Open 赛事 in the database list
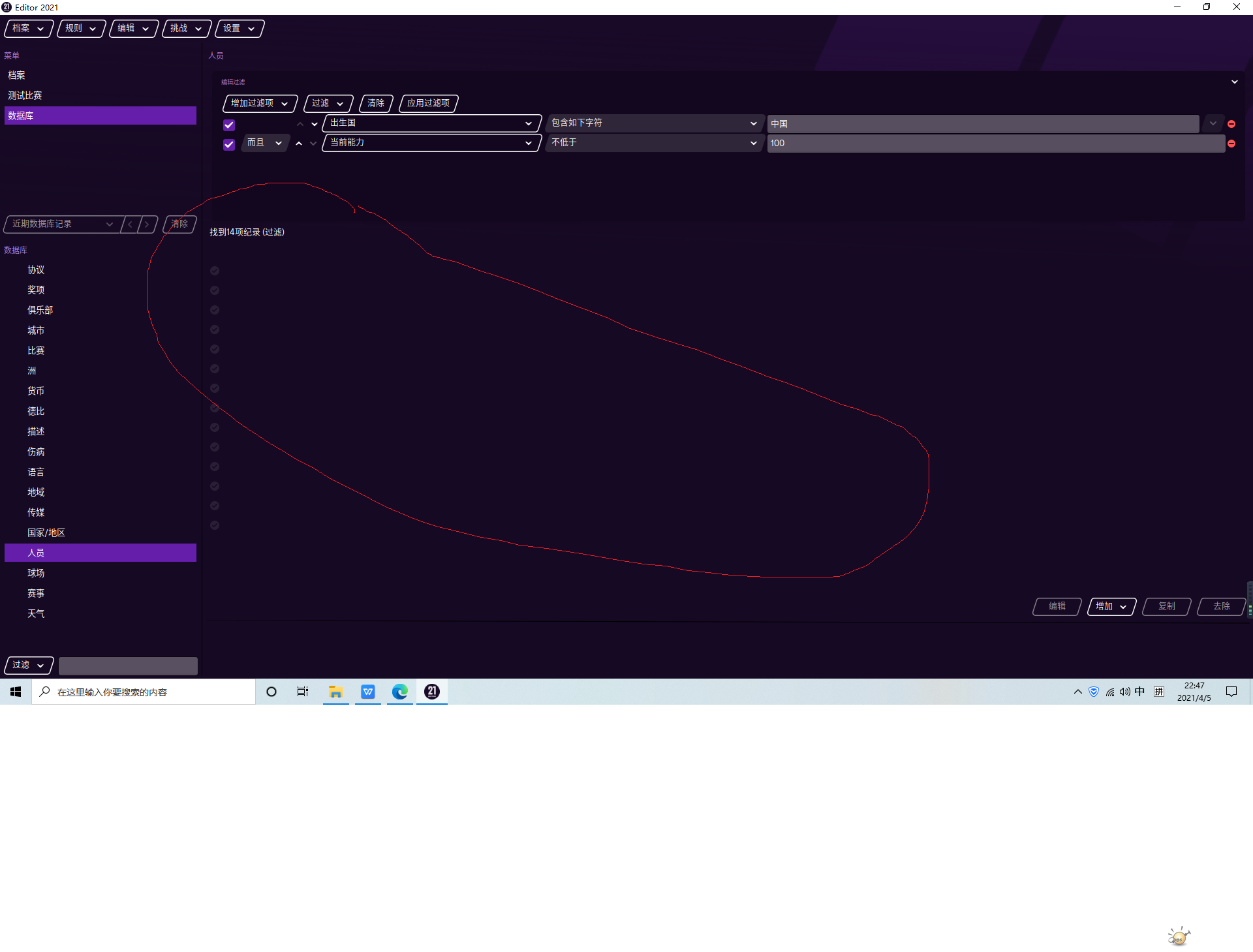Viewport: 1253px width, 952px height. click(x=101, y=594)
